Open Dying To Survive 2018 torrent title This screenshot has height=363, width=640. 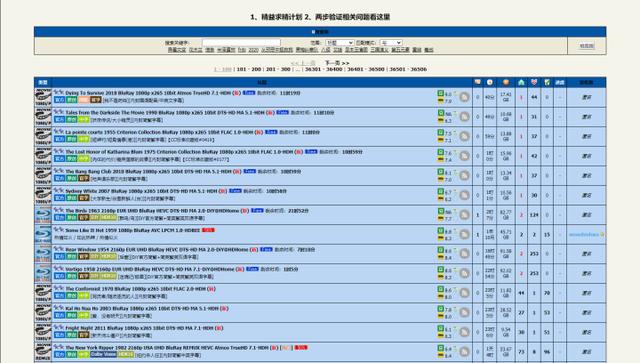[x=148, y=93]
